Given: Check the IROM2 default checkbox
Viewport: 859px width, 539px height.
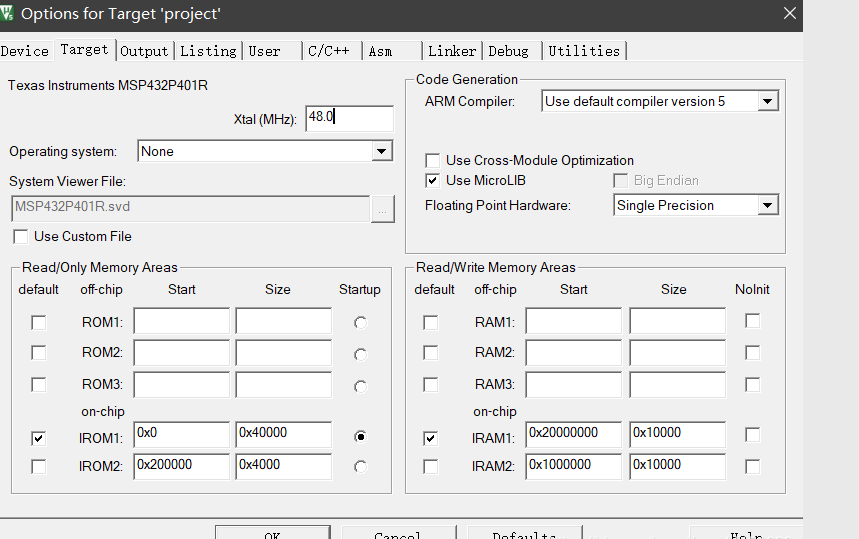Looking at the screenshot, I should 38,467.
